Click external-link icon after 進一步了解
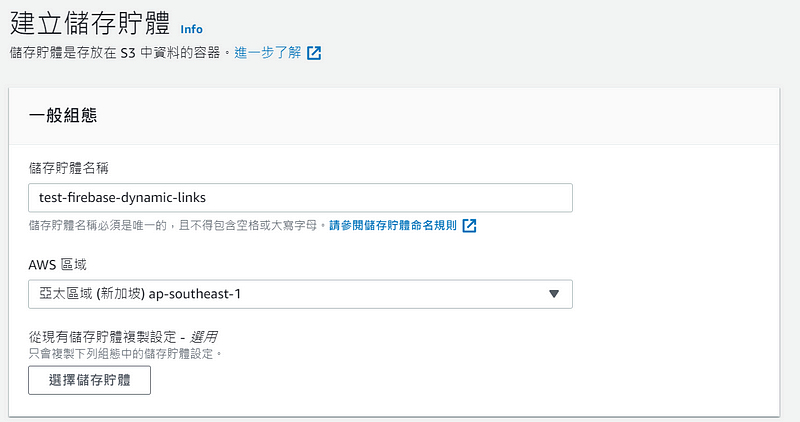800x422 pixels. (x=314, y=53)
